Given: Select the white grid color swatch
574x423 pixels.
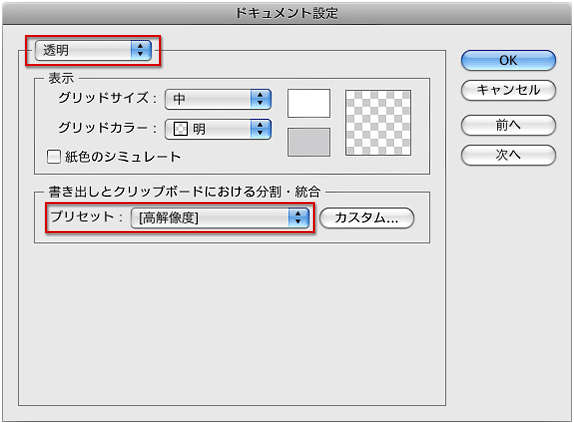Looking at the screenshot, I should tap(309, 104).
